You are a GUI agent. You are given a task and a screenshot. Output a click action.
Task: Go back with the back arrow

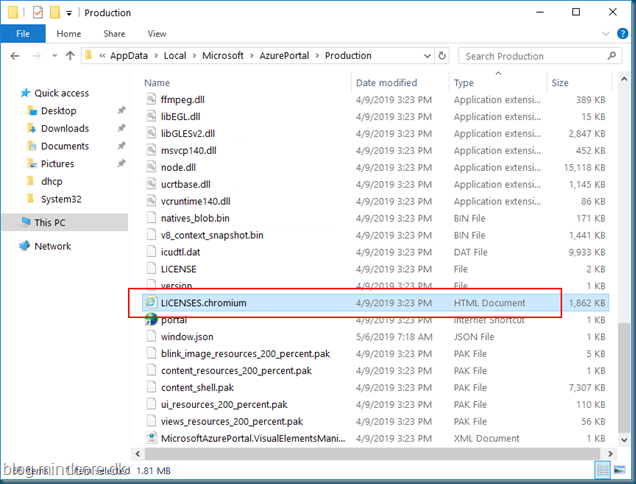(15, 56)
